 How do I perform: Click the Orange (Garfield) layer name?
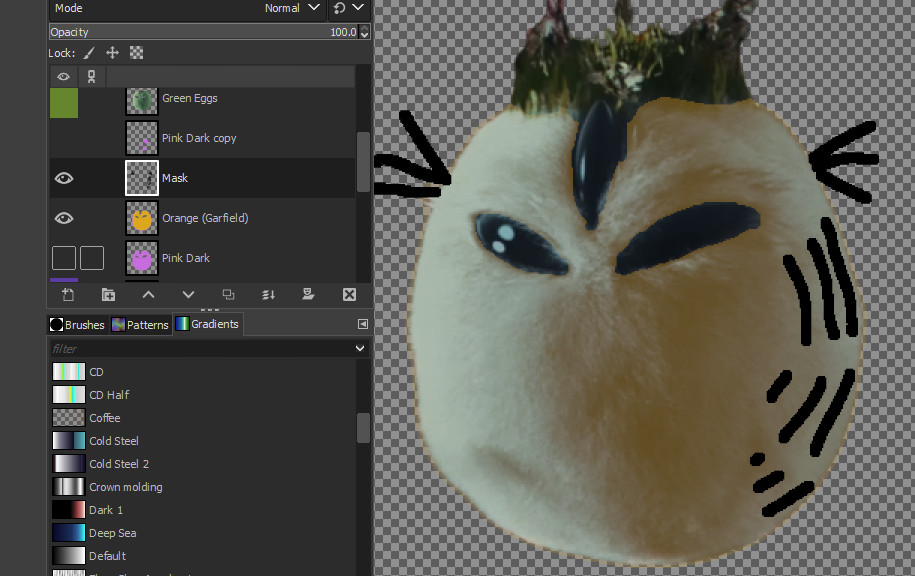[x=205, y=218]
